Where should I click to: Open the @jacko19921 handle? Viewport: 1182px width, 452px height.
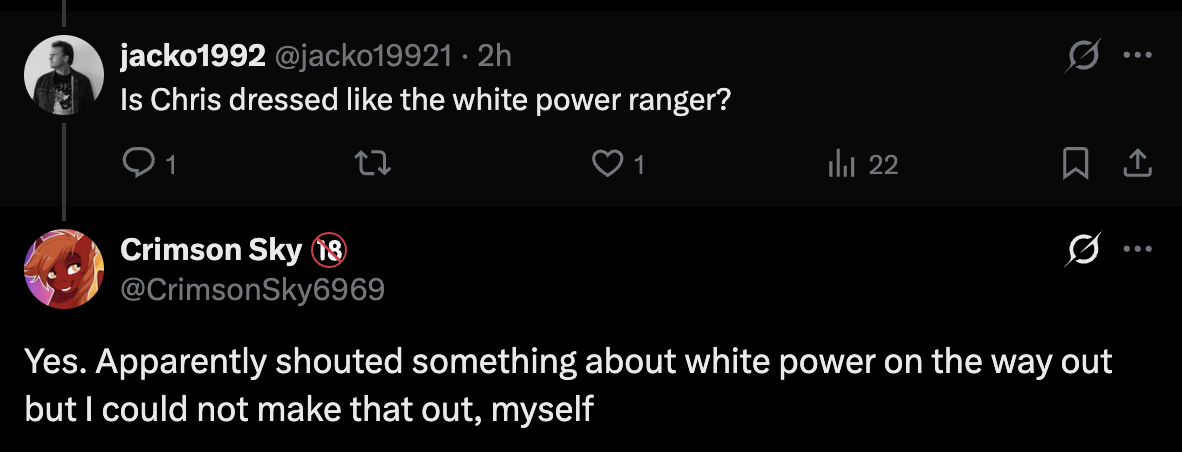[361, 57]
